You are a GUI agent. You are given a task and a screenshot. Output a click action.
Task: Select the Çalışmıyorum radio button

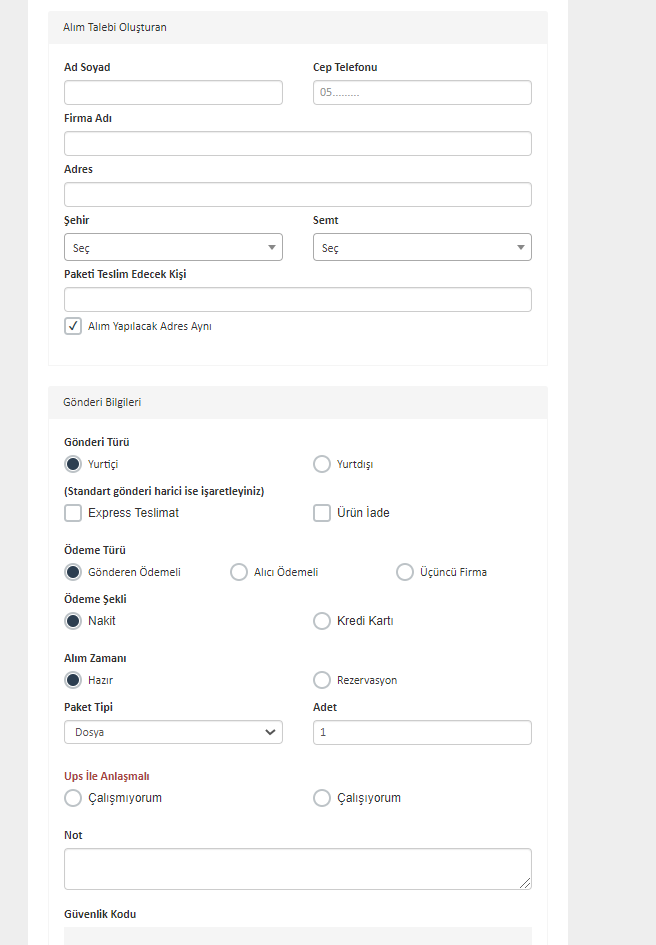[x=73, y=798]
